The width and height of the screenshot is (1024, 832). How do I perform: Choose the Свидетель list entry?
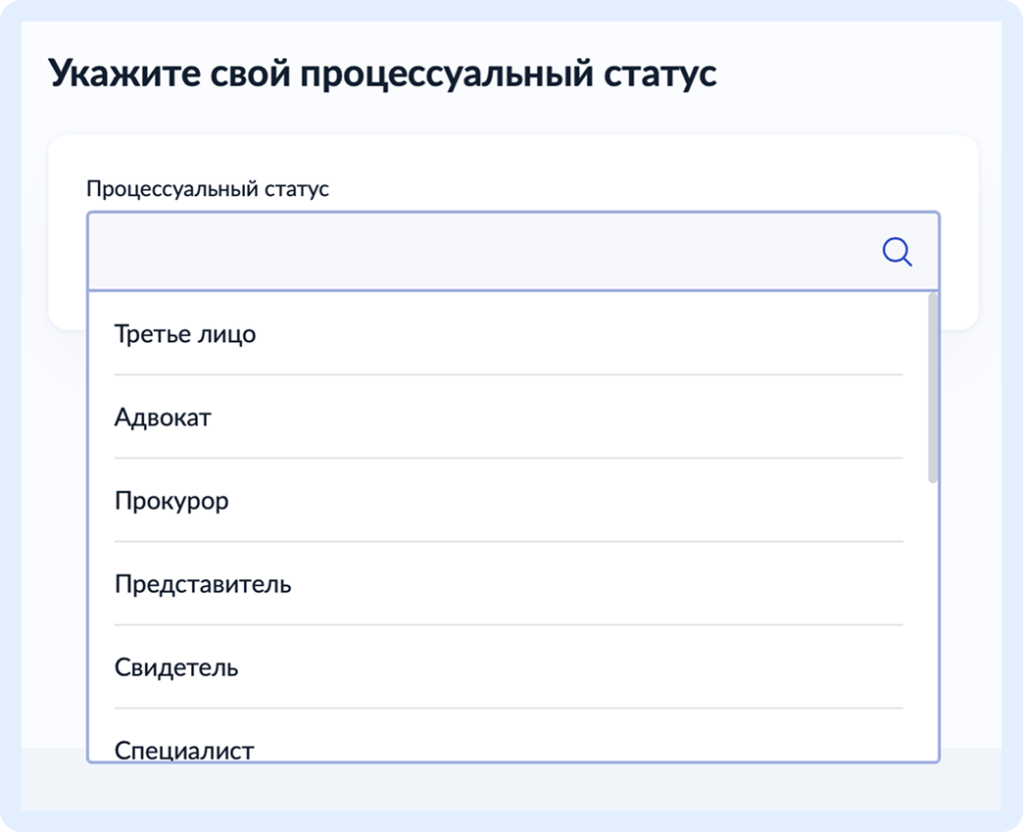[x=176, y=667]
